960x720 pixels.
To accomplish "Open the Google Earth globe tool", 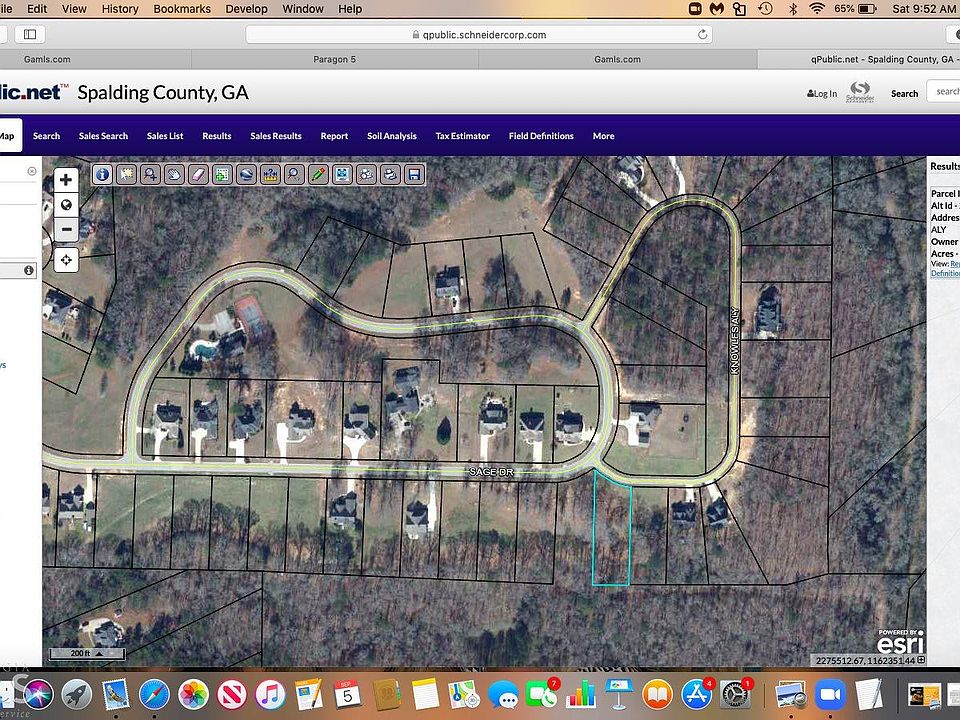I will (x=246, y=174).
